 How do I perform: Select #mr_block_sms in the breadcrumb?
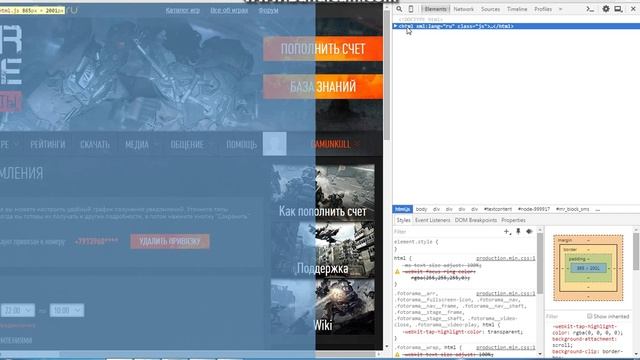click(572, 209)
